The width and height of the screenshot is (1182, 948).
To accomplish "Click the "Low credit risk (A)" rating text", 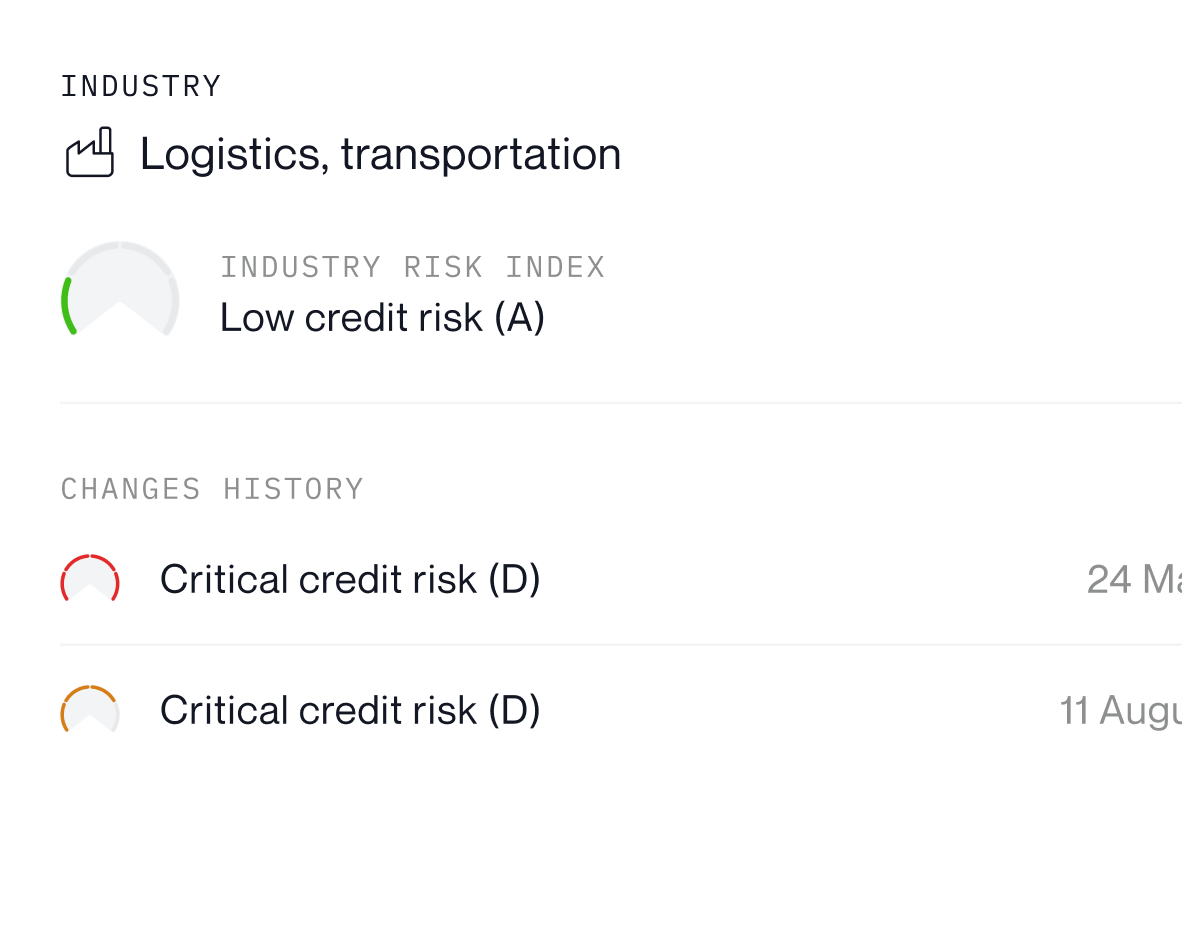I will 382,317.
